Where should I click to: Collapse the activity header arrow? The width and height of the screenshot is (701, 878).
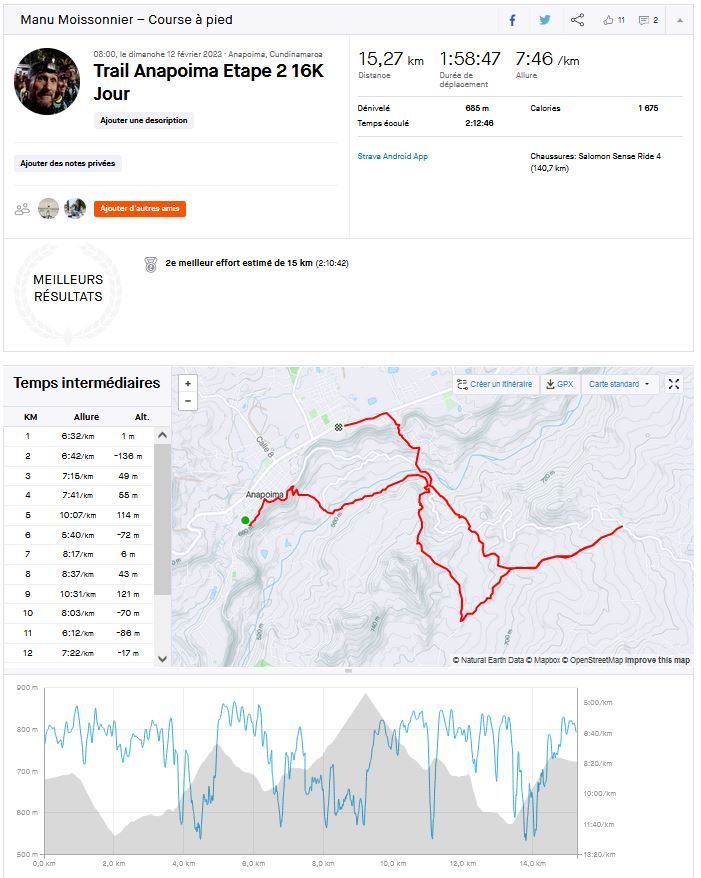pos(680,20)
